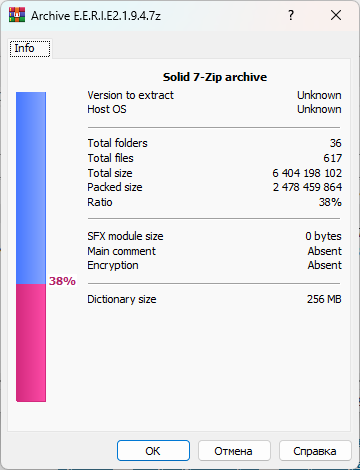
Task: Click the Total files value 617
Action: tap(333, 158)
